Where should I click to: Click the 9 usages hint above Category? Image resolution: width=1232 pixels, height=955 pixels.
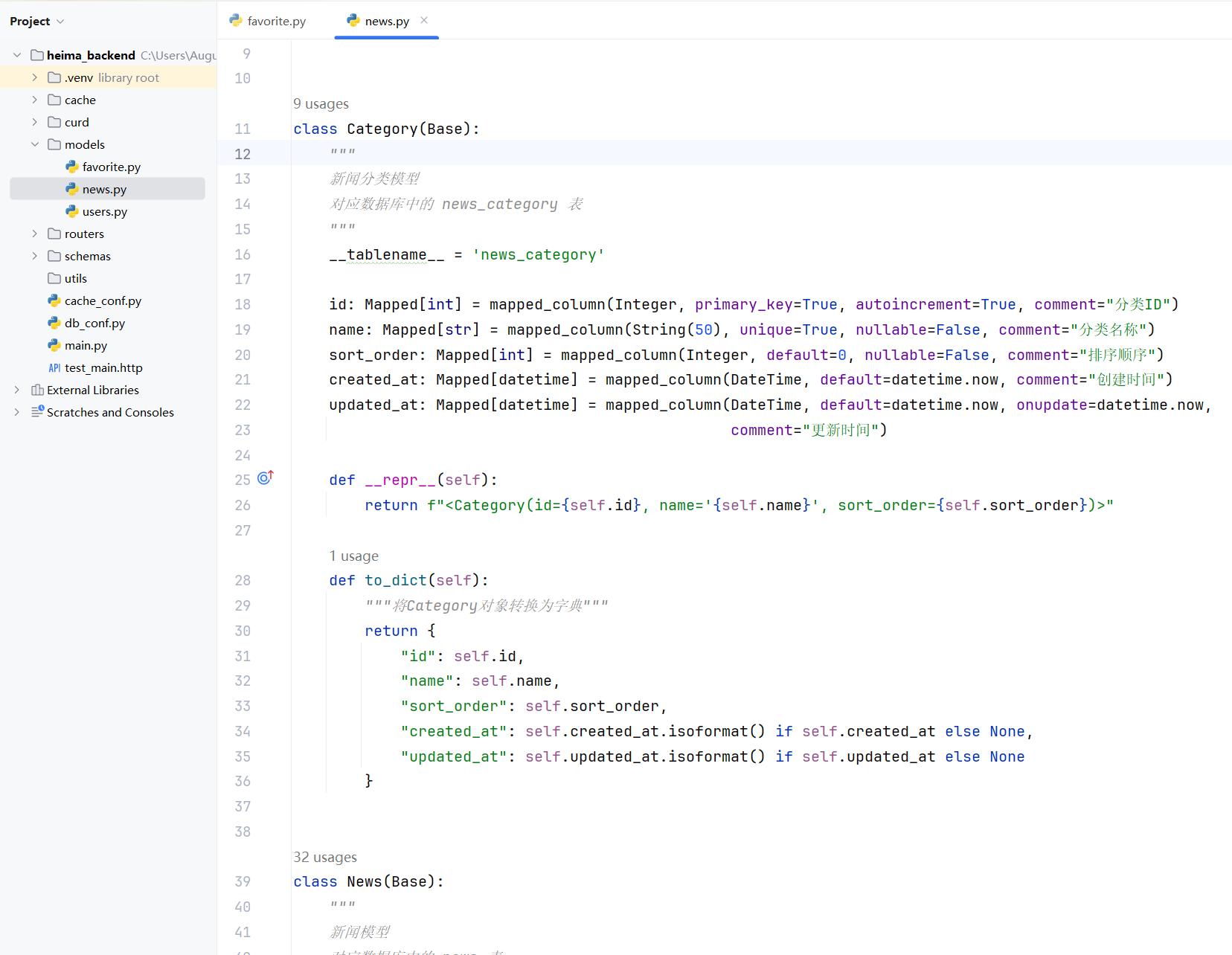[x=321, y=104]
